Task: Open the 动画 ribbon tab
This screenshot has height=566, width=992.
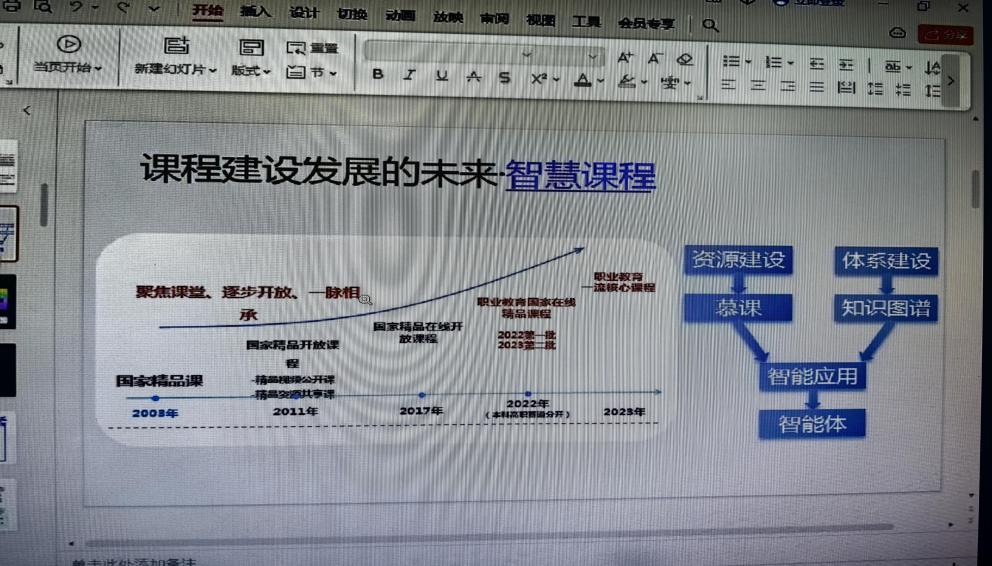Action: (400, 17)
